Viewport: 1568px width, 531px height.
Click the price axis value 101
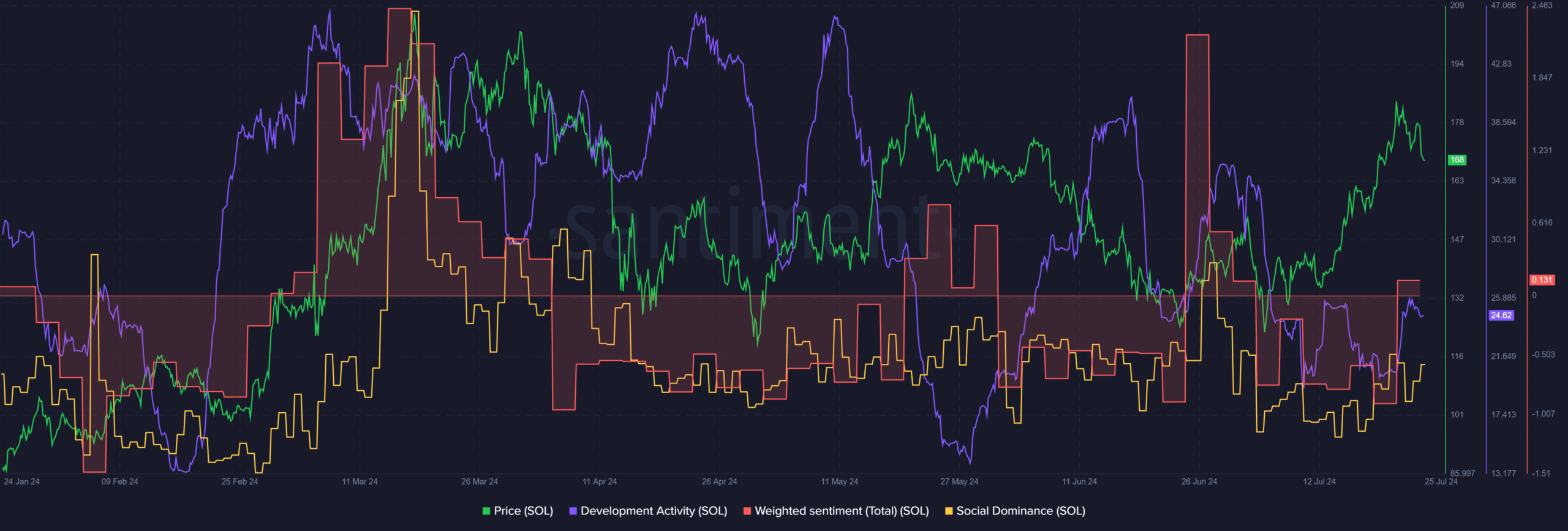click(1457, 415)
